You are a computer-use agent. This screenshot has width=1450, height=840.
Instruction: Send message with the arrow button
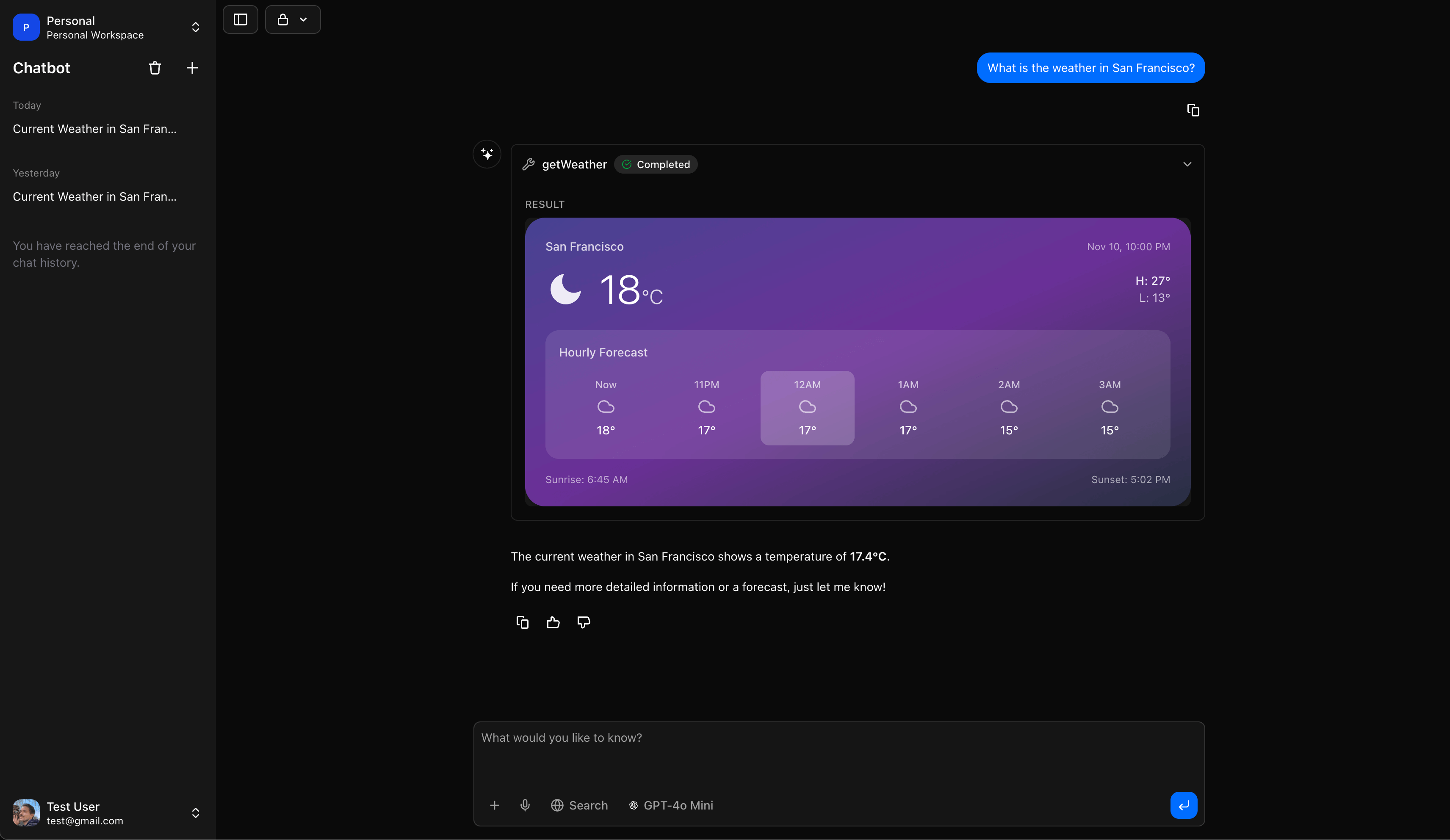1183,805
